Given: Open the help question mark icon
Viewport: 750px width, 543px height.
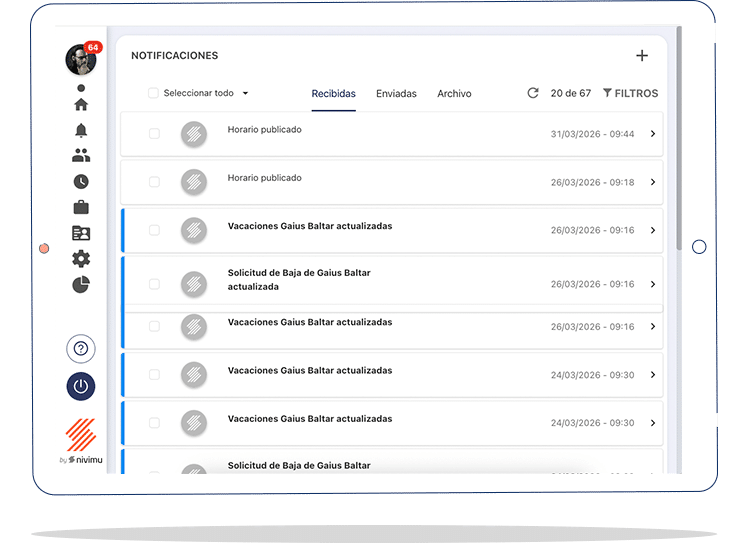Looking at the screenshot, I should pos(81,349).
